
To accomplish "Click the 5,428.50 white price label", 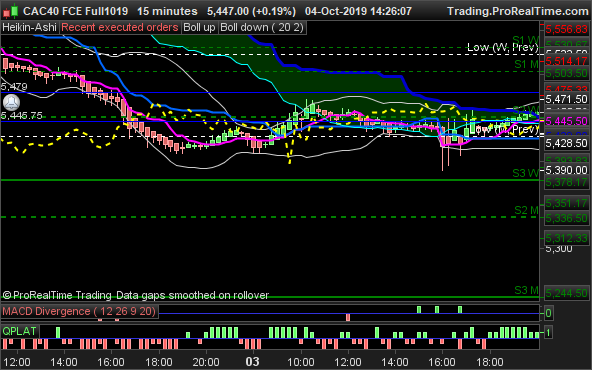I will point(566,143).
